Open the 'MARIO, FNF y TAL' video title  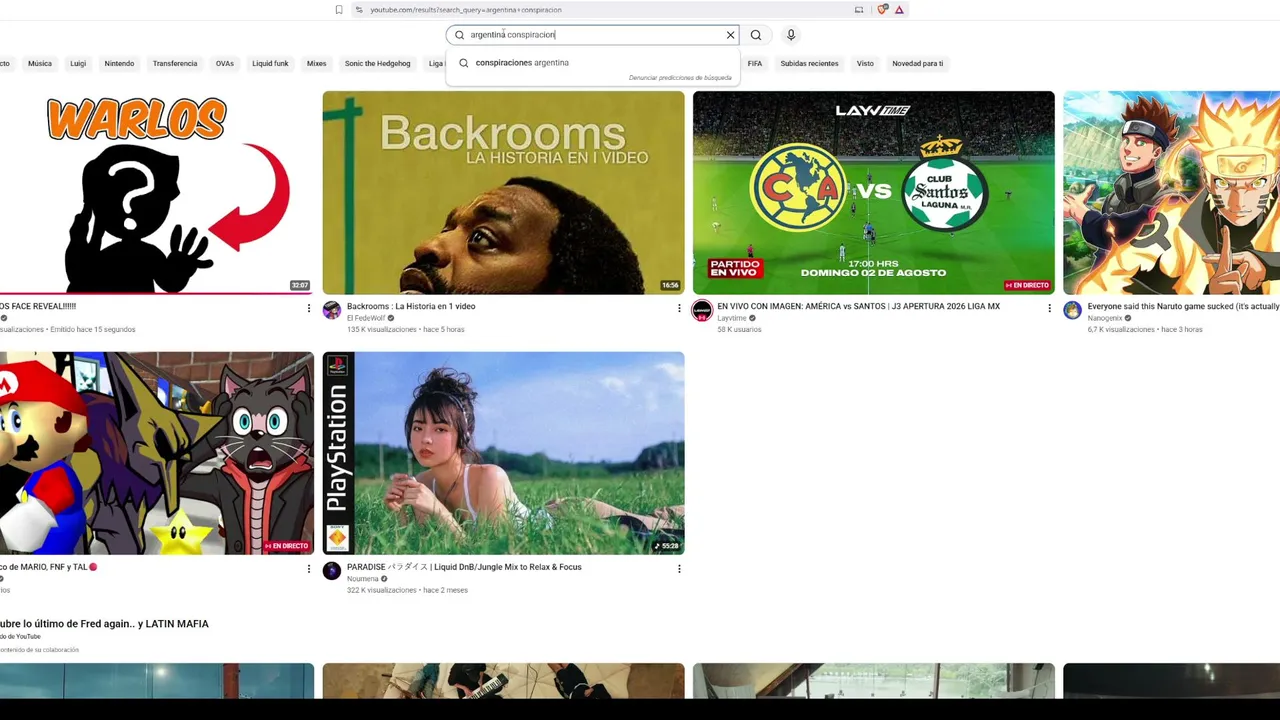click(49, 567)
